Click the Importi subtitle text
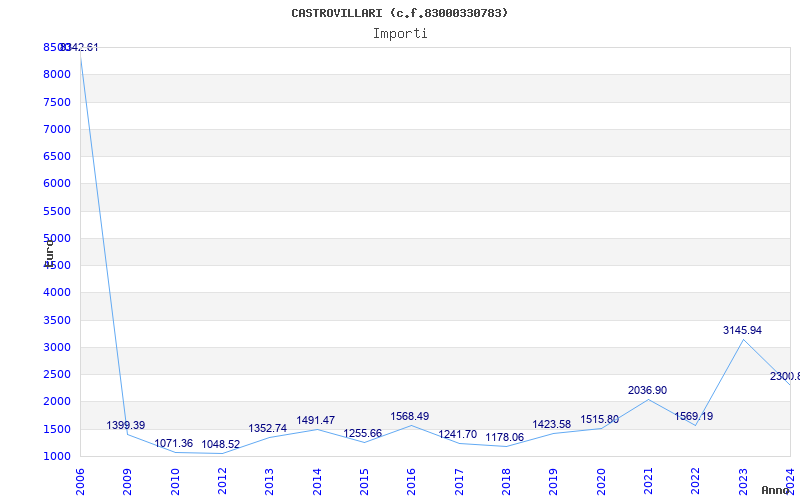 tap(400, 33)
